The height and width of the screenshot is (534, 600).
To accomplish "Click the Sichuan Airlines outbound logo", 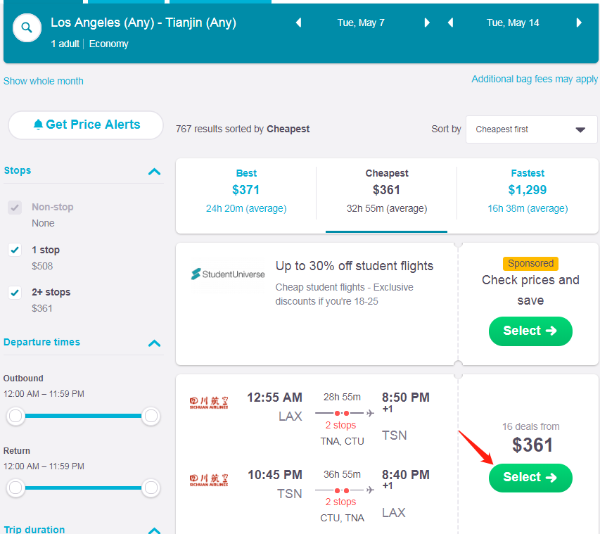I will pos(209,403).
